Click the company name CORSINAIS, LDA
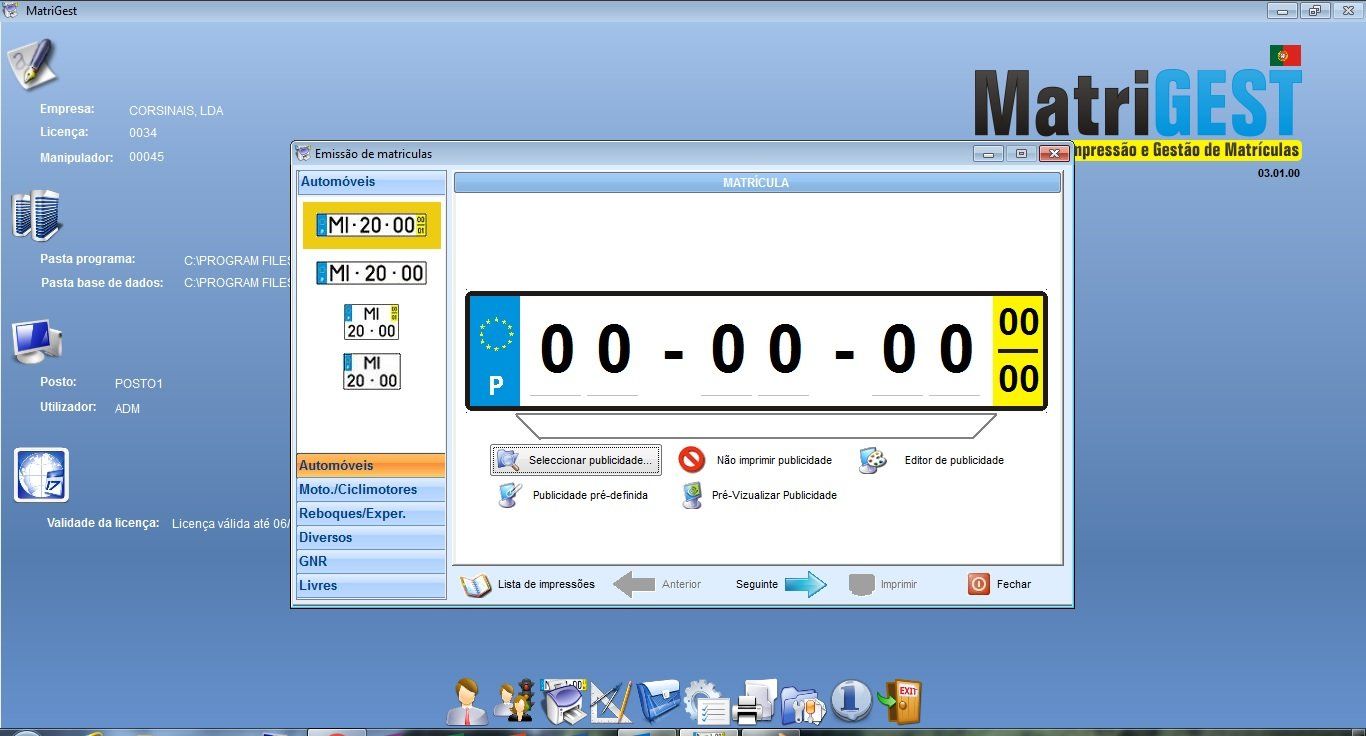Image resolution: width=1366 pixels, height=736 pixels. tap(176, 111)
